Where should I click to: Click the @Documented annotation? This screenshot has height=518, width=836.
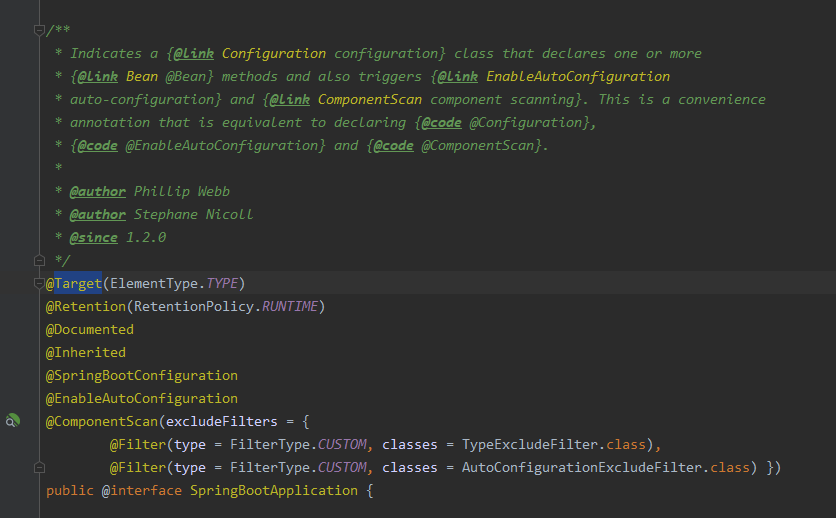coord(90,329)
